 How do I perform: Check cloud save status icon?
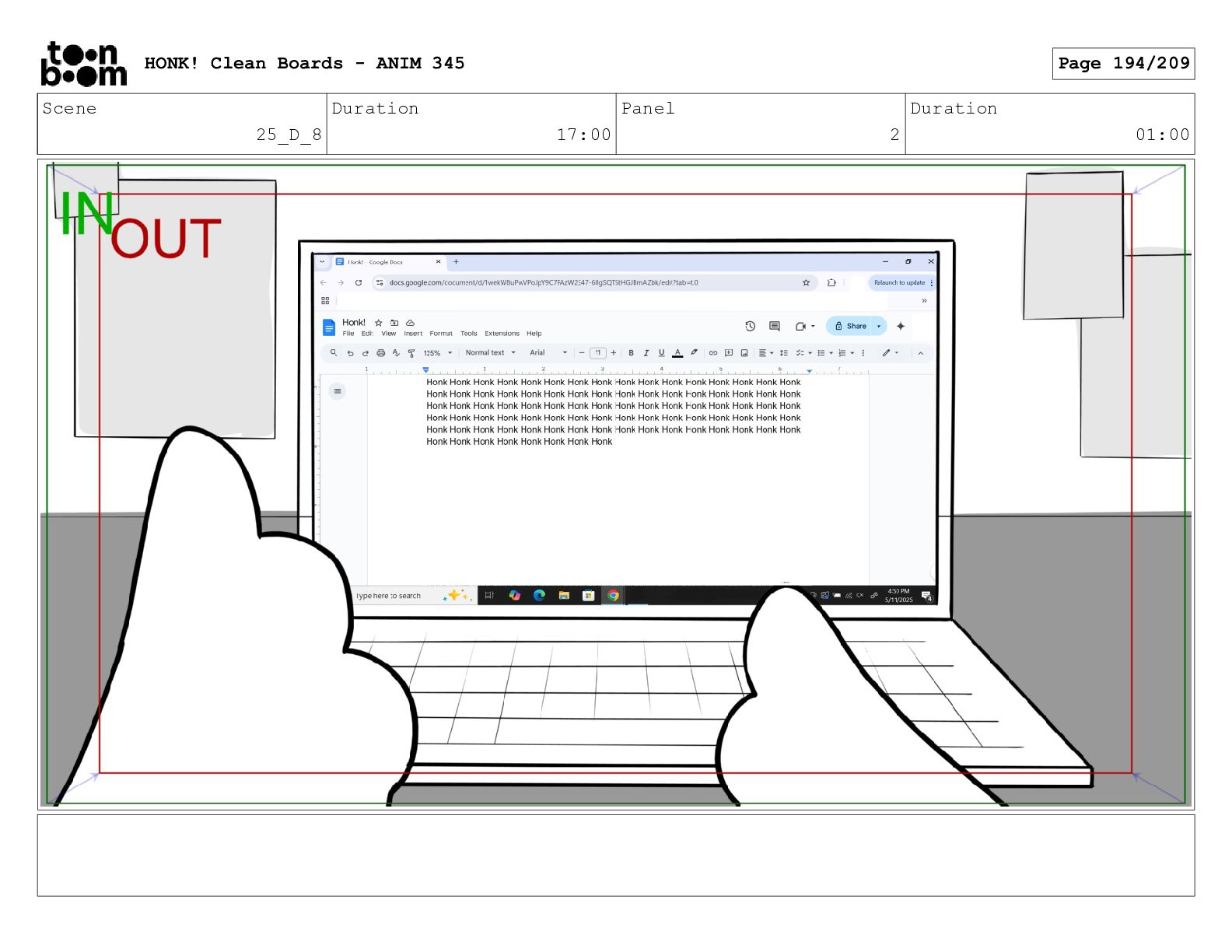click(x=410, y=323)
